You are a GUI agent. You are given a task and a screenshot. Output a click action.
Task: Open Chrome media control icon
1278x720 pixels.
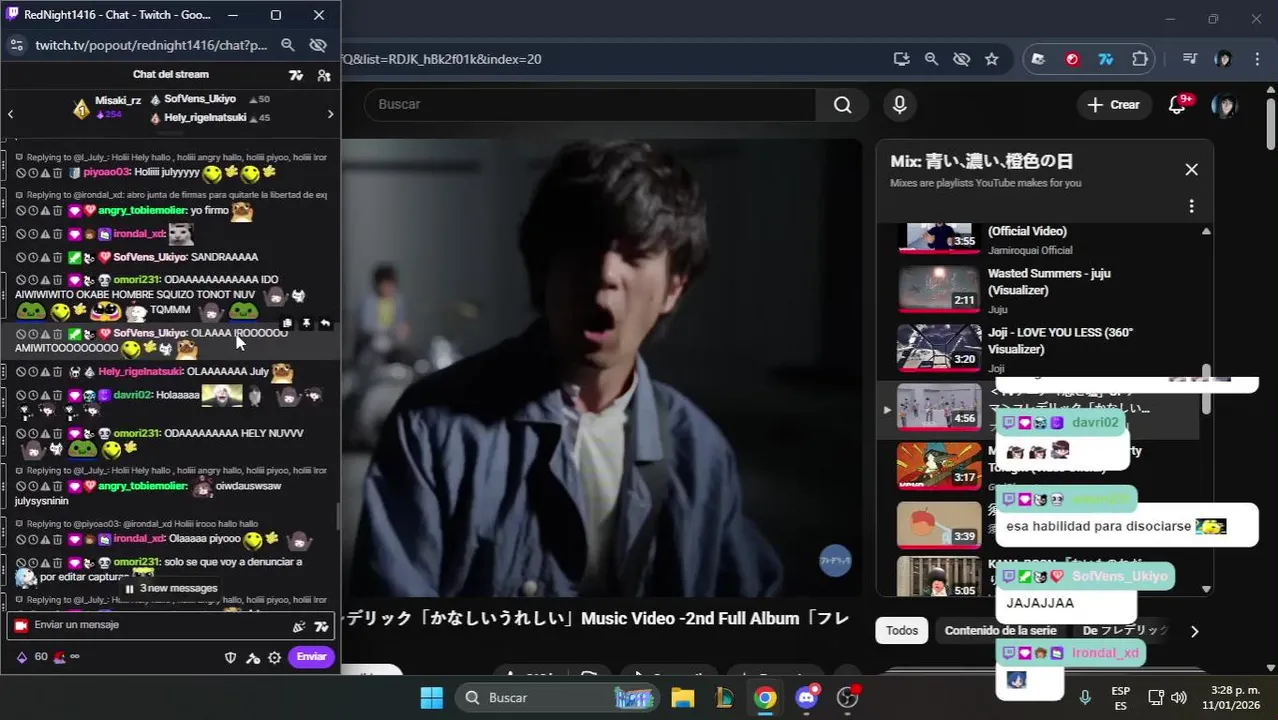[x=1190, y=59]
